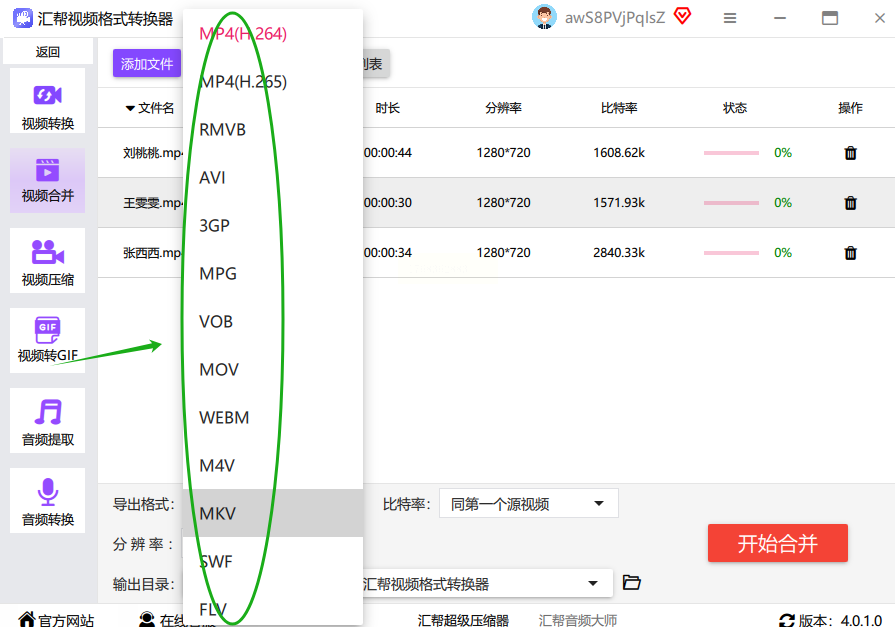Open the 音频提取 audio extraction tool
Viewport: 895px width, 627px height.
coord(47,421)
